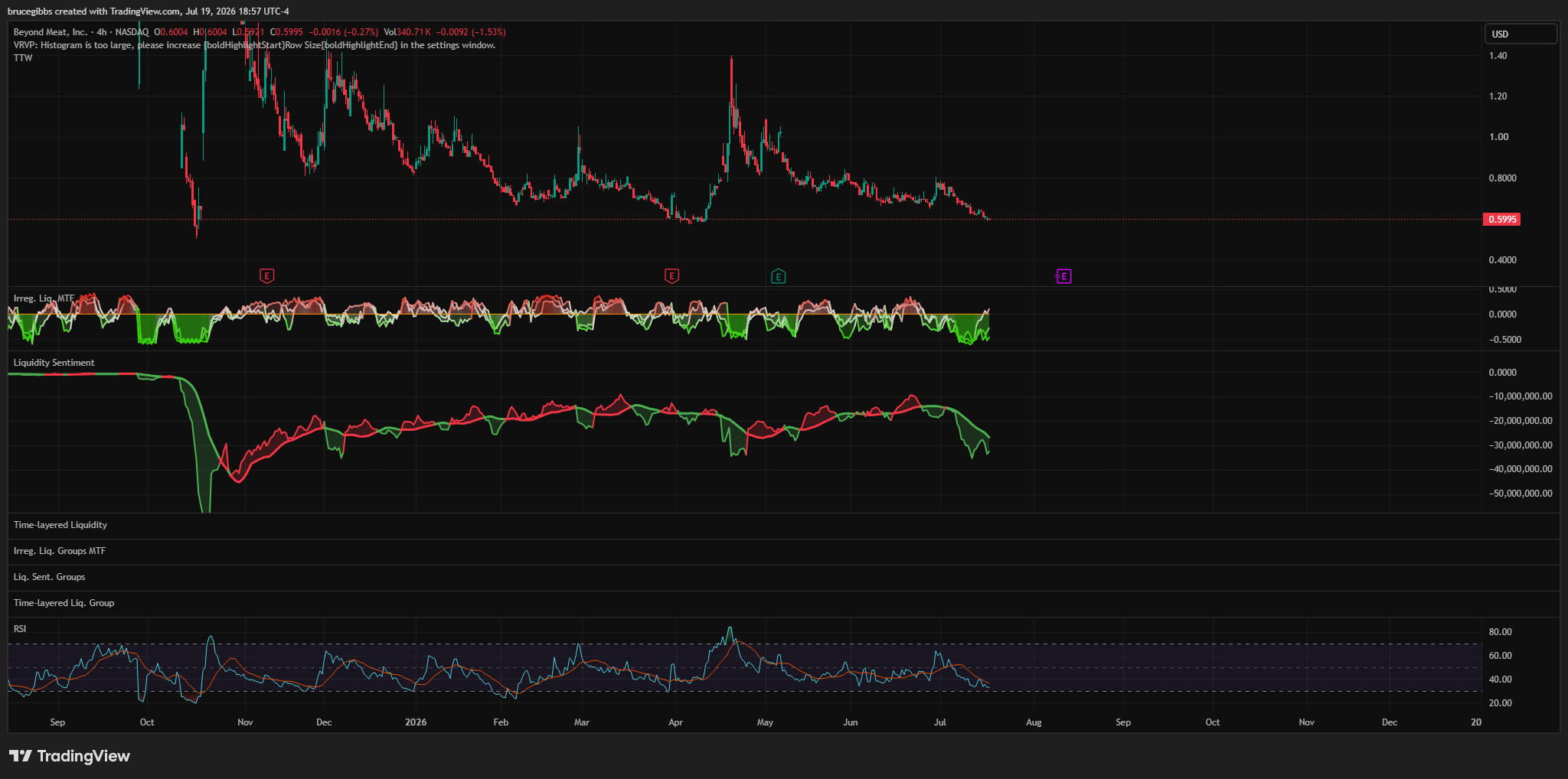This screenshot has height=779, width=1568.
Task: Click the chart creation header text
Action: point(149,11)
